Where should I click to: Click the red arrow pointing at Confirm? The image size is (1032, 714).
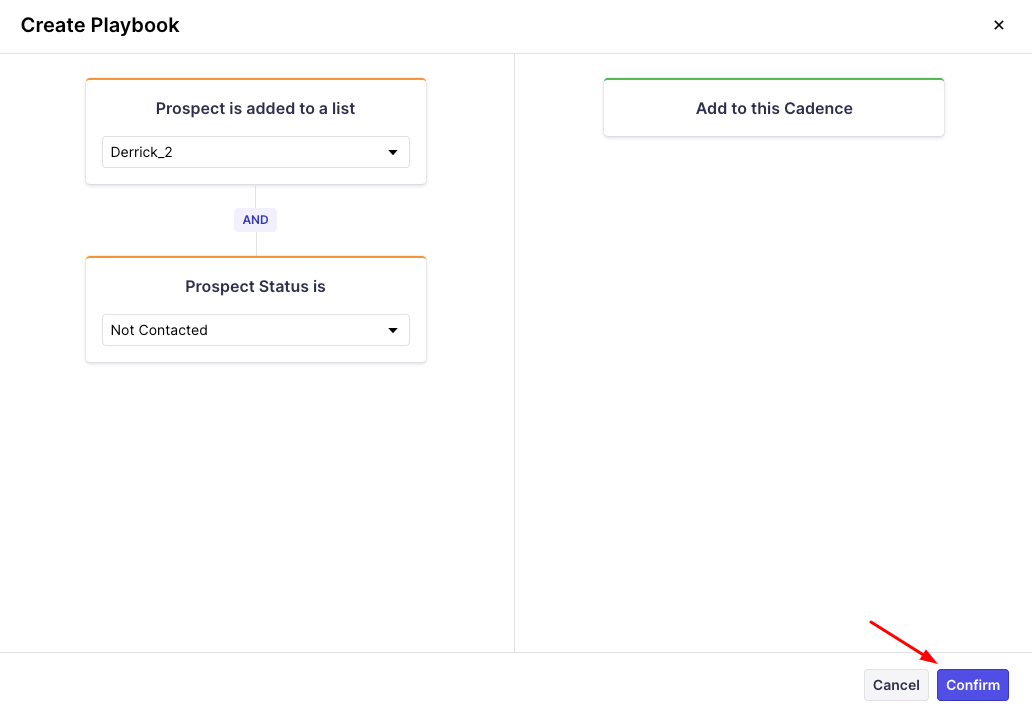[x=903, y=642]
